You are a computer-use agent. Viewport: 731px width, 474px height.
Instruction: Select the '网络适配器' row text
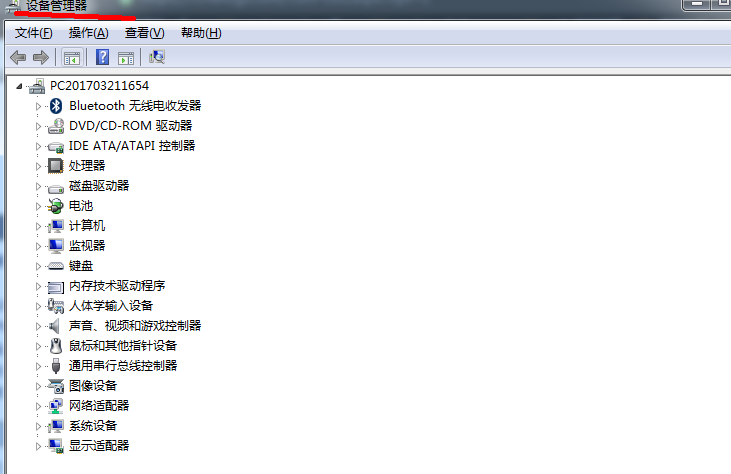point(99,406)
